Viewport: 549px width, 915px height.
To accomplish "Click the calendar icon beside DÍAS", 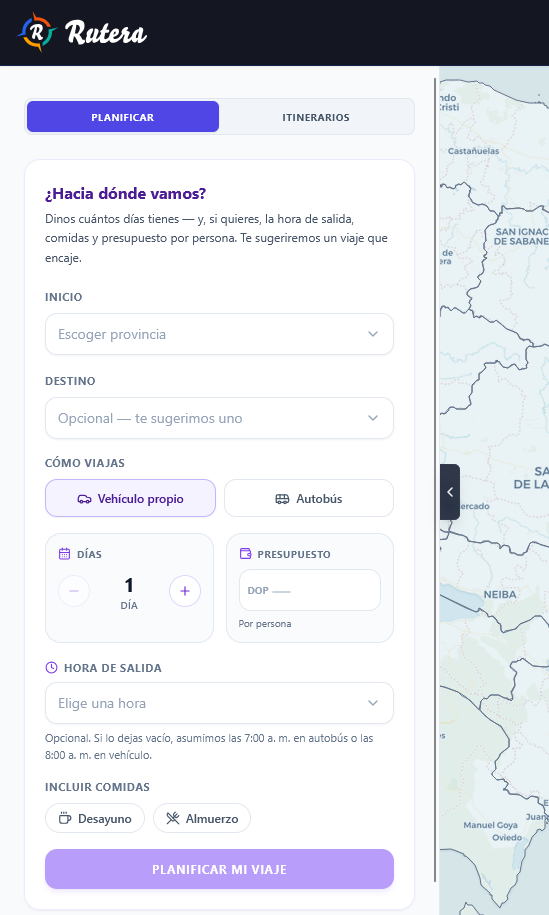I will click(x=64, y=554).
